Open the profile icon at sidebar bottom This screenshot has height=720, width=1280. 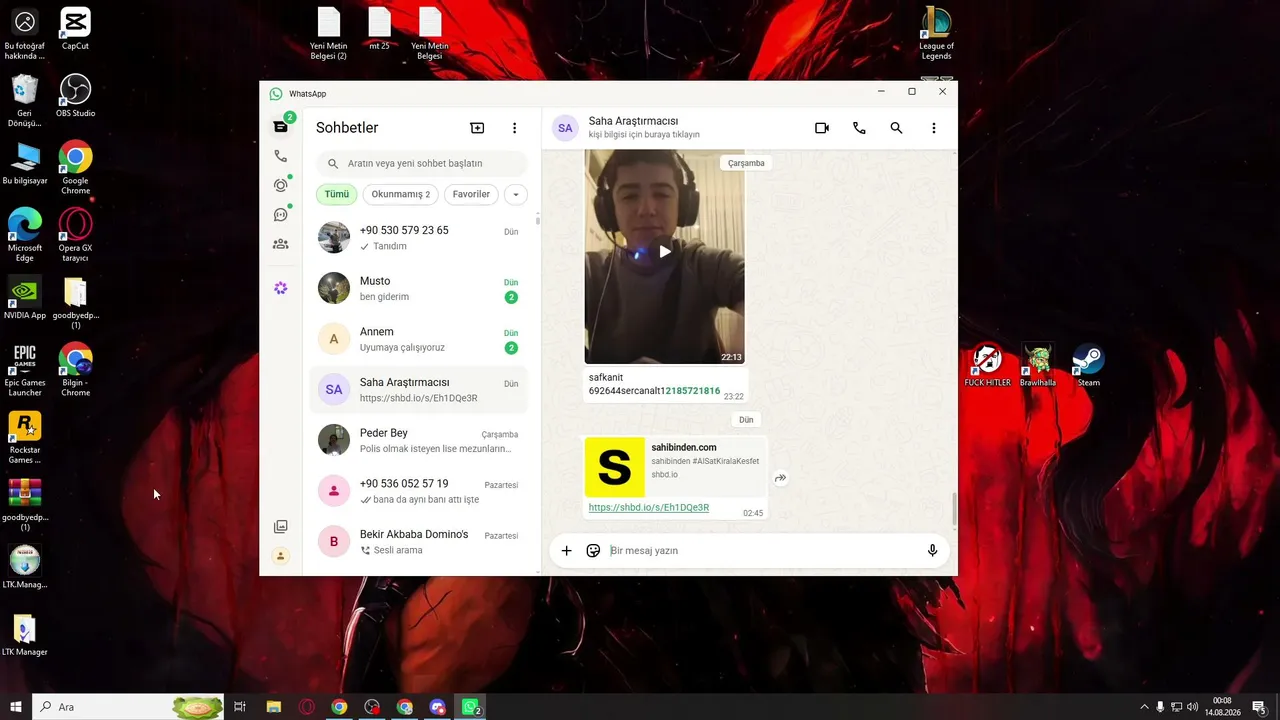coord(281,556)
